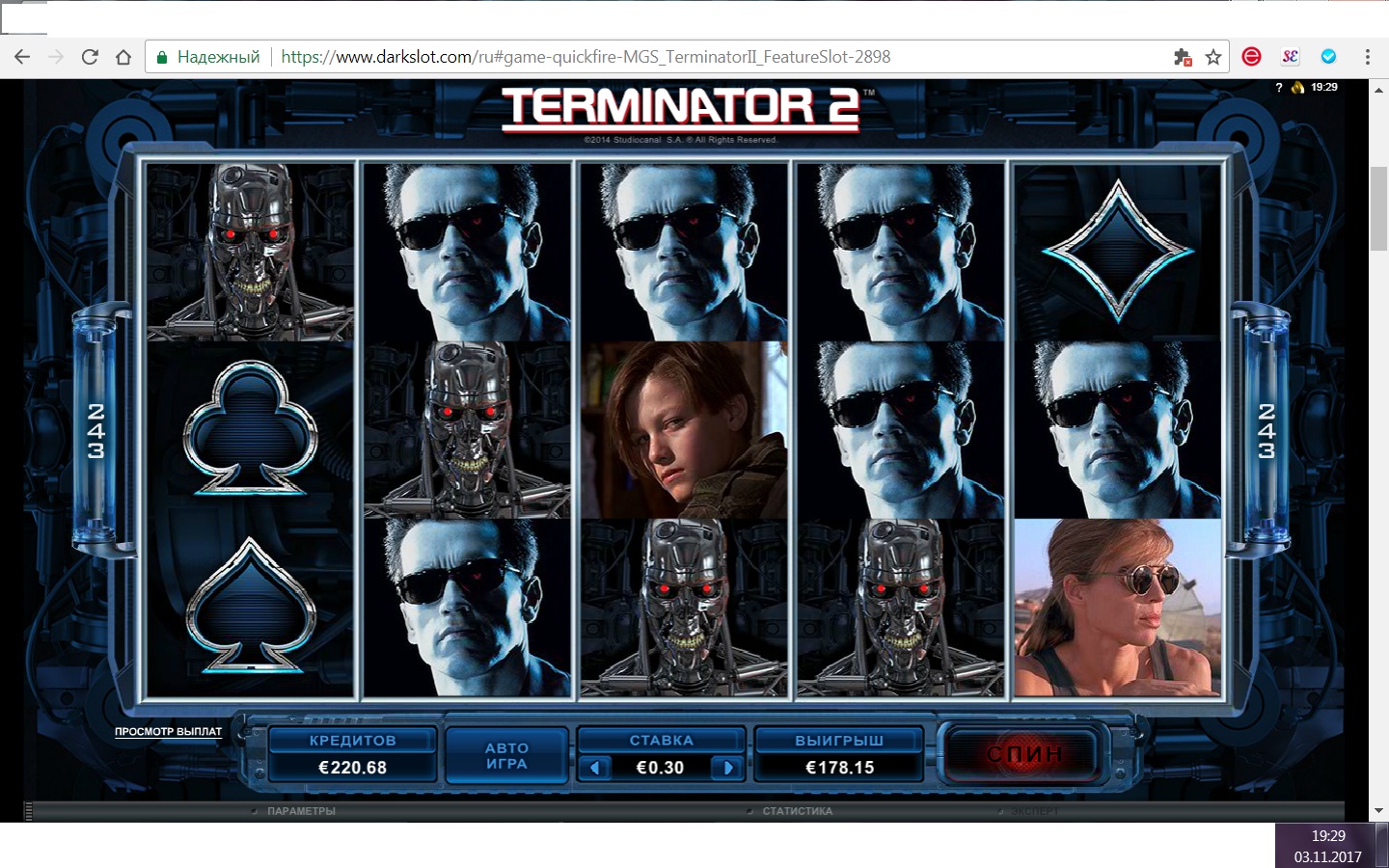The height and width of the screenshot is (868, 1389).
Task: Open game help with the question mark
Action: coord(1279,88)
